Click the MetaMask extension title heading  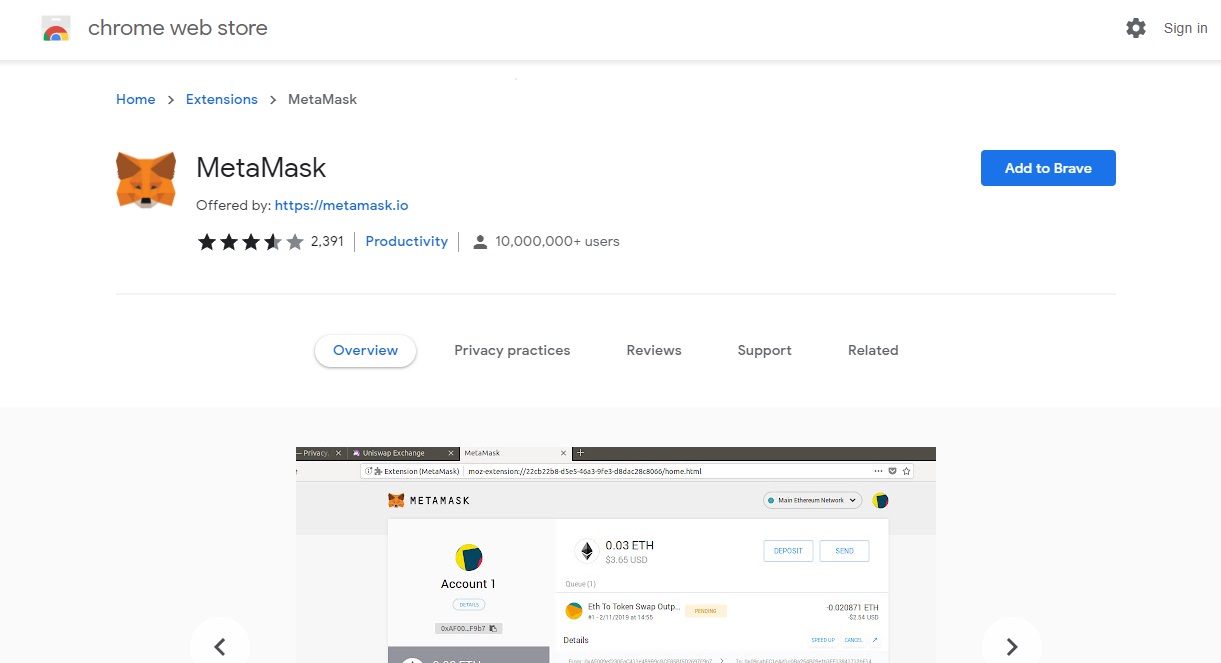261,167
